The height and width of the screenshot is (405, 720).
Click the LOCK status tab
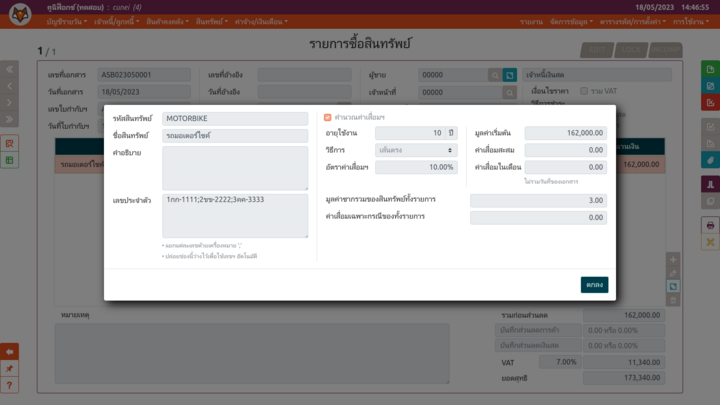631,50
